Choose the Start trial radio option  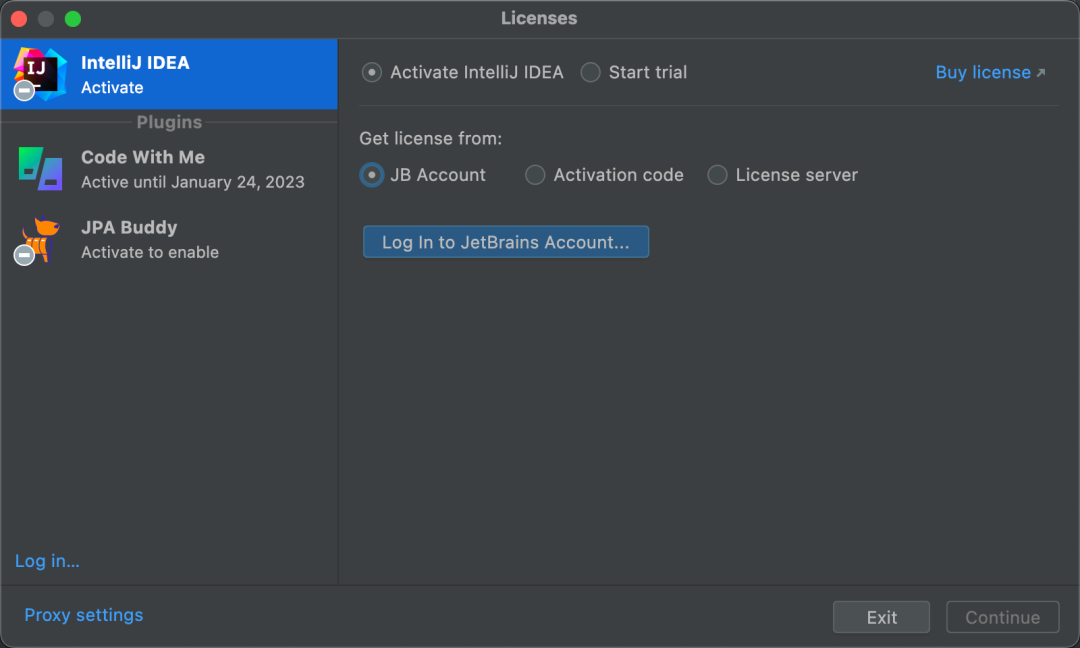tap(590, 72)
